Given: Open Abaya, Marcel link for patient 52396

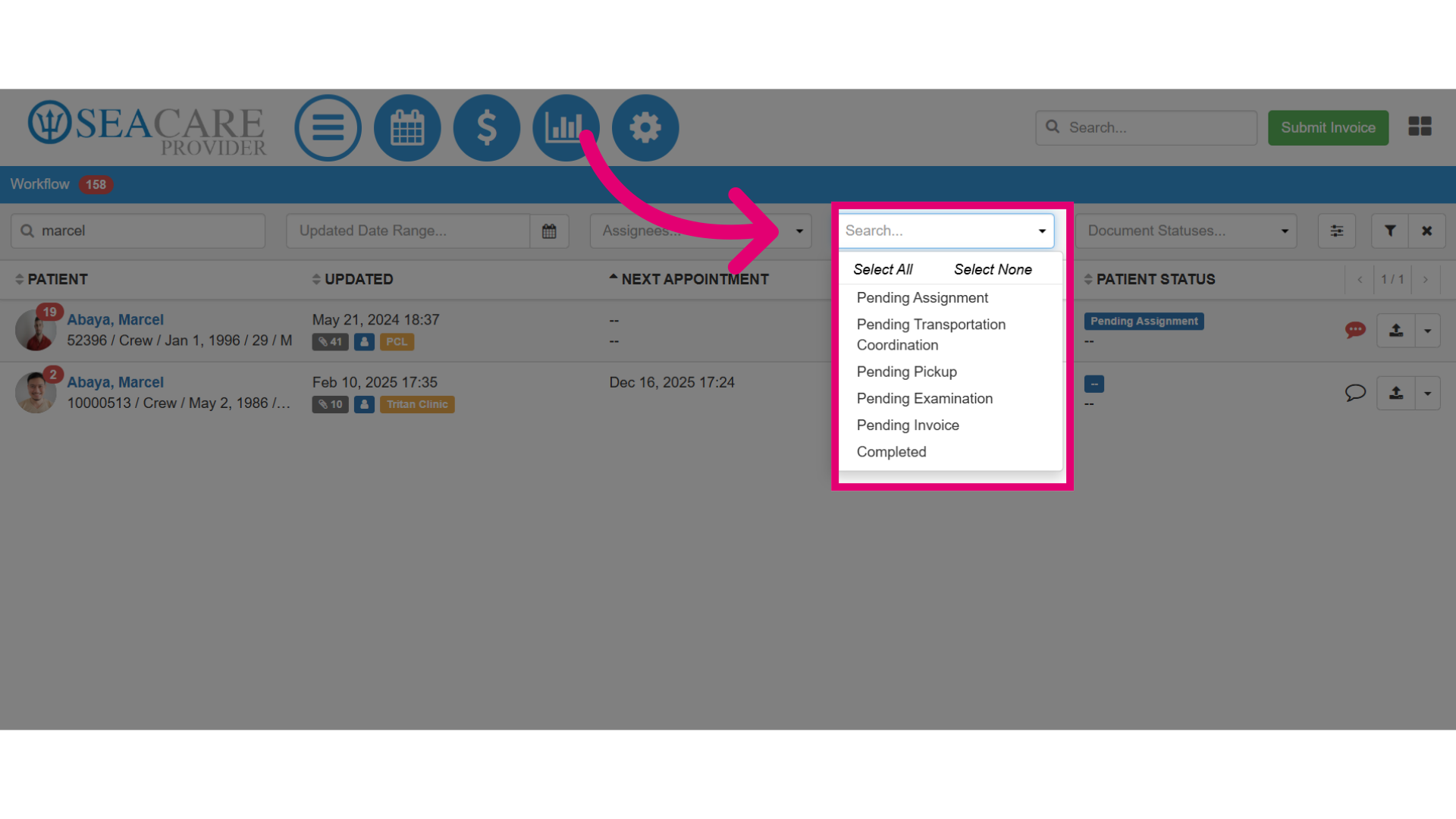Looking at the screenshot, I should click(x=115, y=320).
